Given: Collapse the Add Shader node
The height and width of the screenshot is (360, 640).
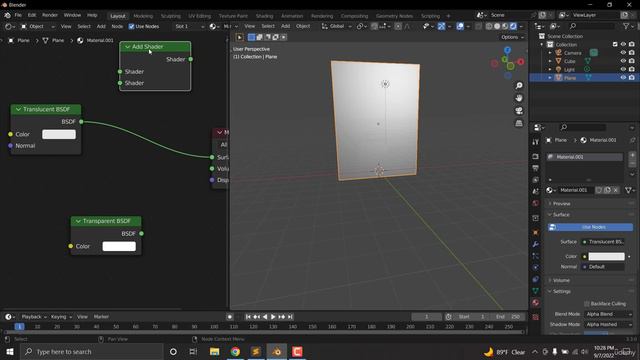Looking at the screenshot, I should point(127,47).
